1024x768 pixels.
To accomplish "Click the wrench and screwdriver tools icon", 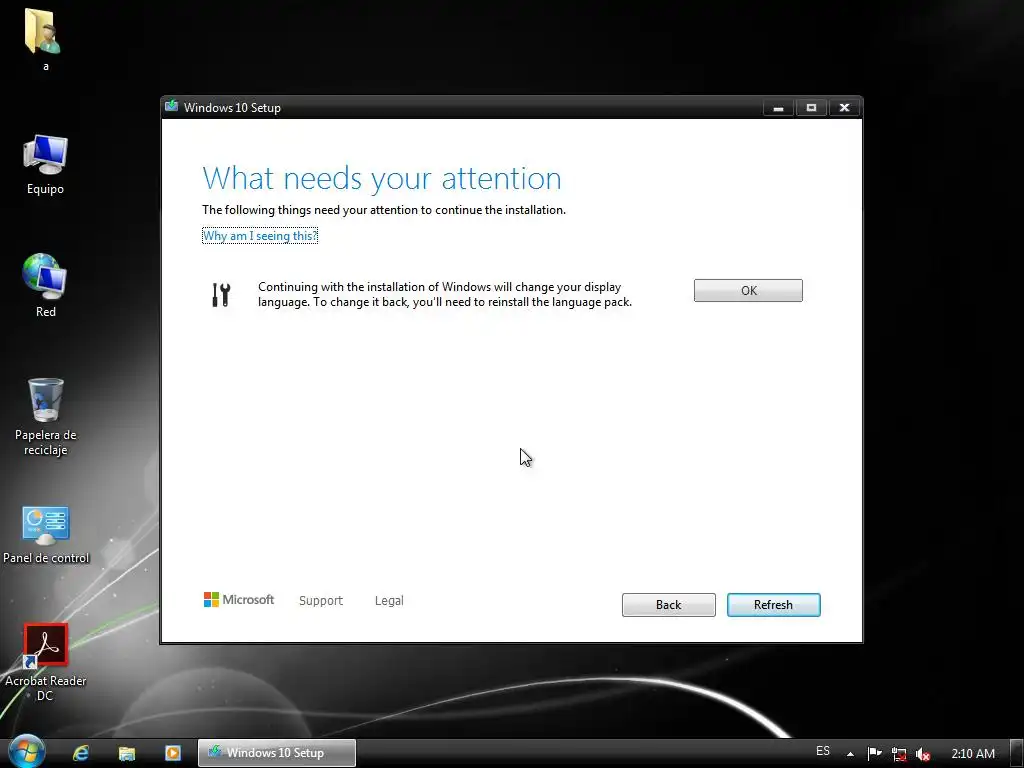I will 221,295.
